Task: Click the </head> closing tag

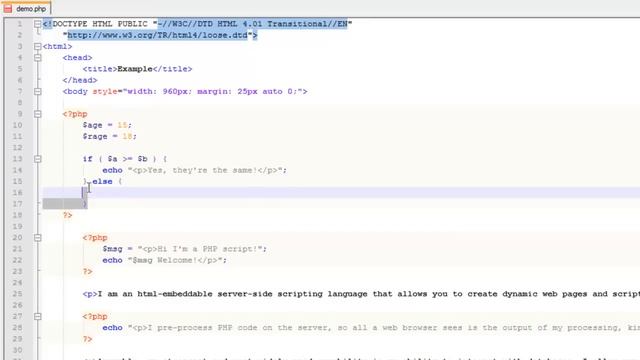Action: [80, 80]
